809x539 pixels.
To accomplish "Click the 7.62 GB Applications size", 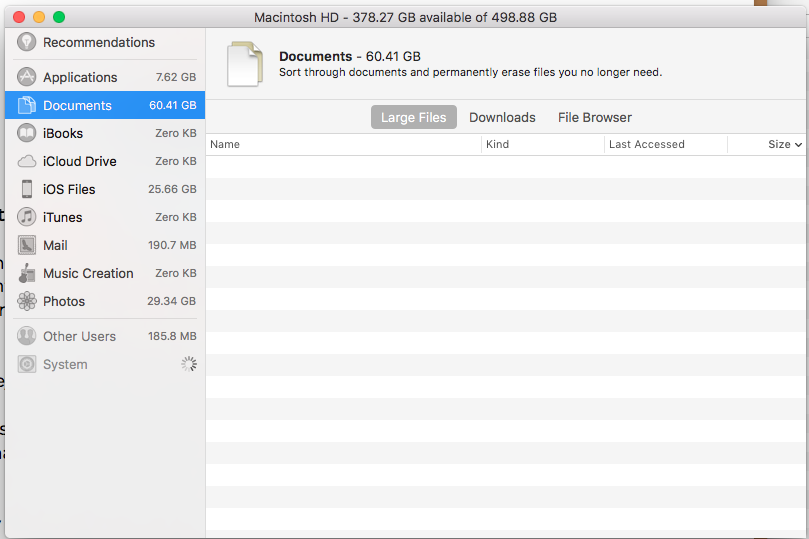I will point(176,77).
